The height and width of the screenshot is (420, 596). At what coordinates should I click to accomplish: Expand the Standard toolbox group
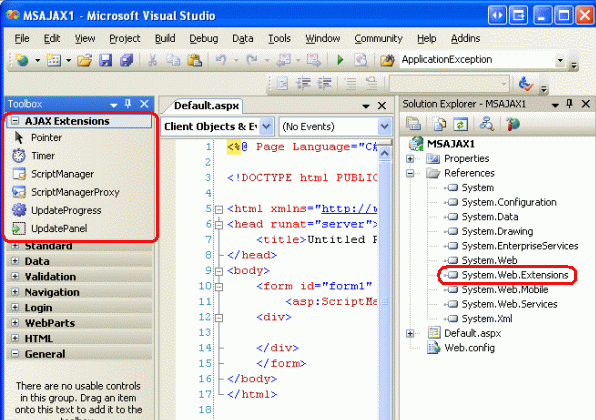15,246
